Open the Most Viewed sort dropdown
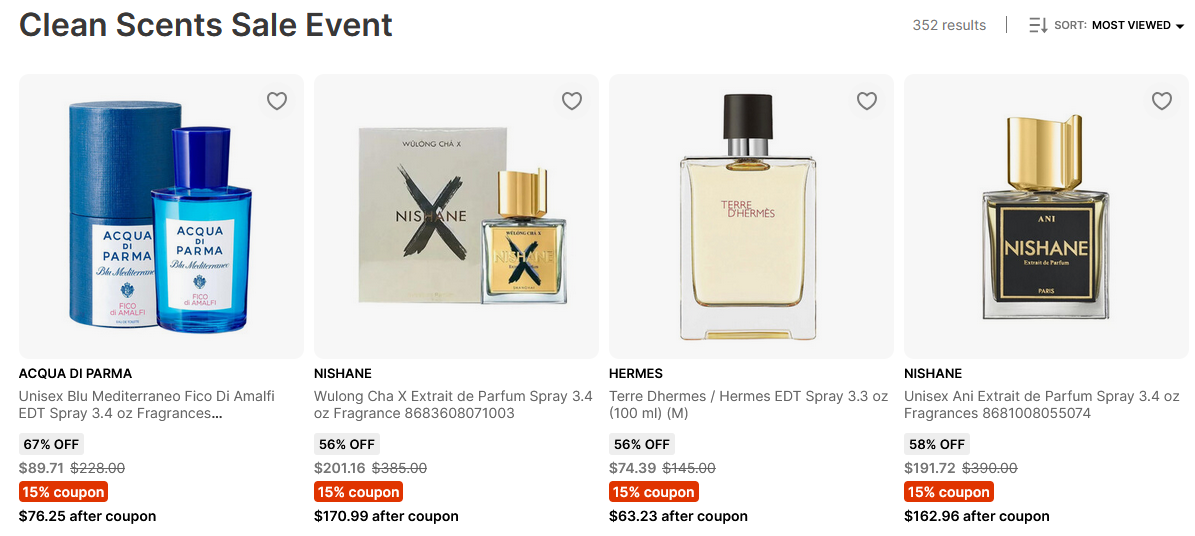The image size is (1195, 536). click(1137, 25)
